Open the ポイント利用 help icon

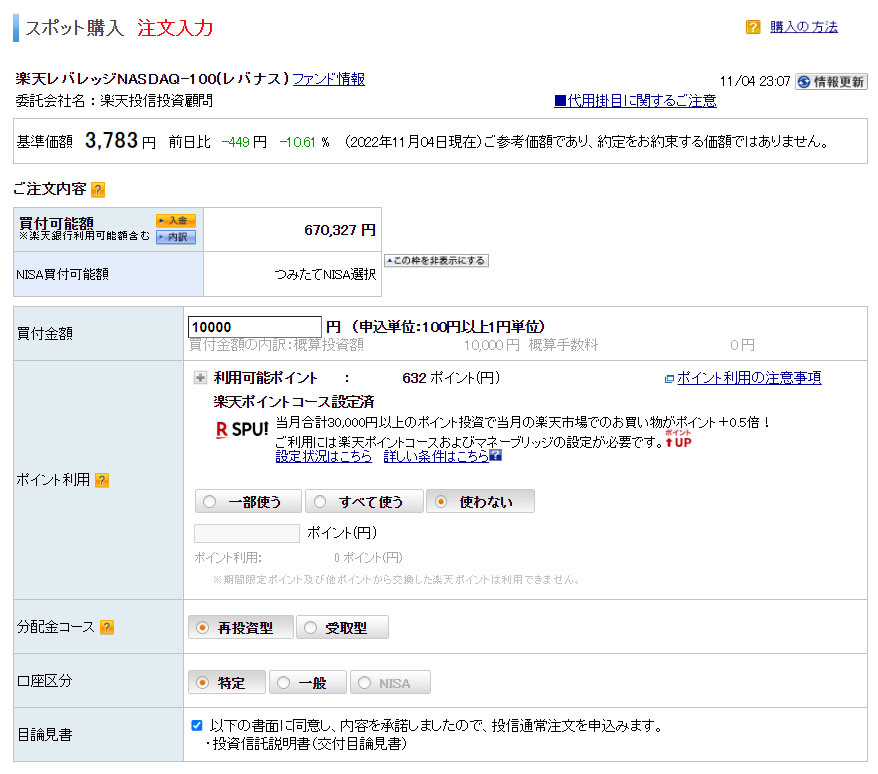(102, 480)
